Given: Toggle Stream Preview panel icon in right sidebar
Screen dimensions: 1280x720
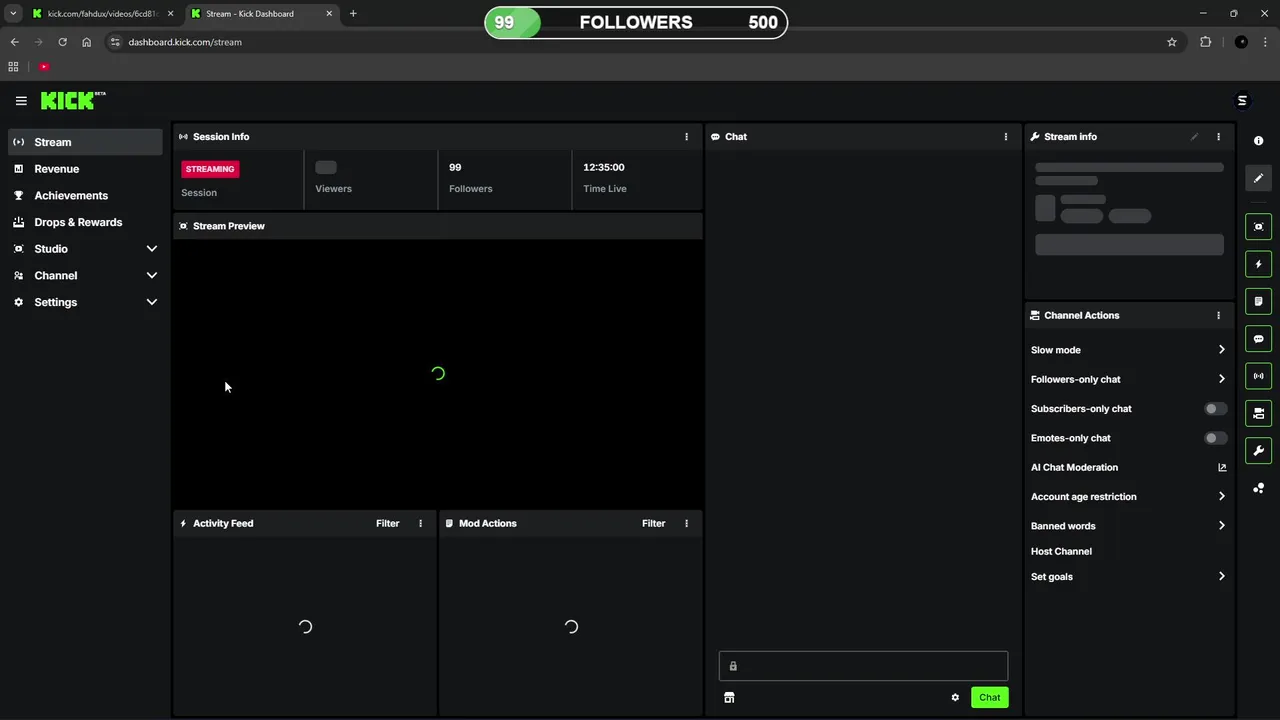Looking at the screenshot, I should click(x=1259, y=227).
